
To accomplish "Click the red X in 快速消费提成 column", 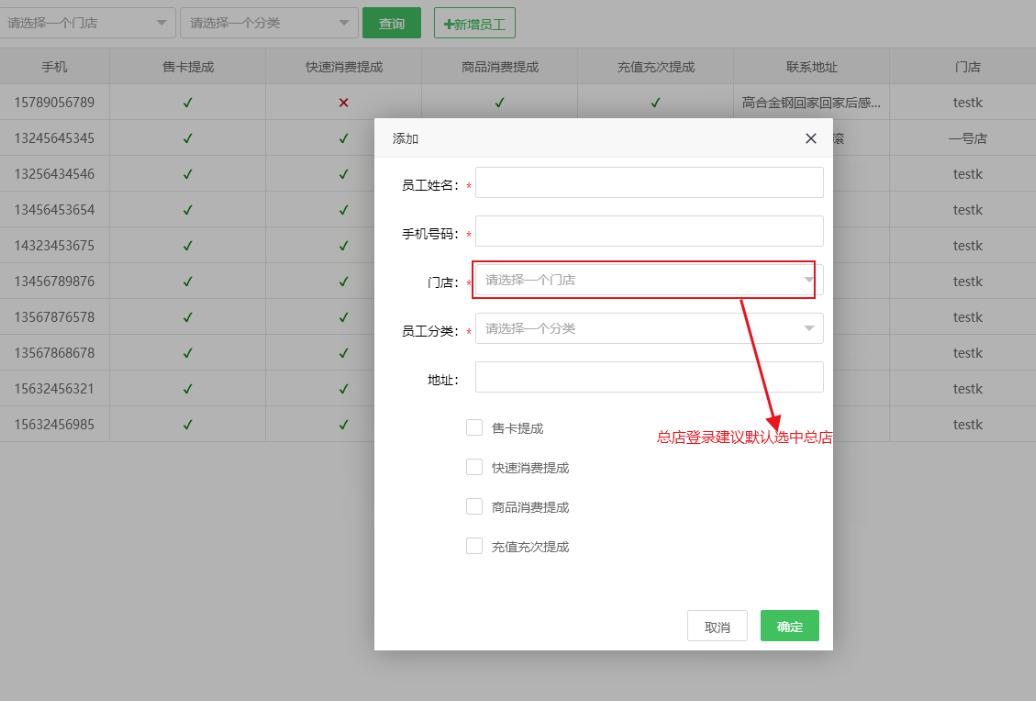I will coord(344,102).
